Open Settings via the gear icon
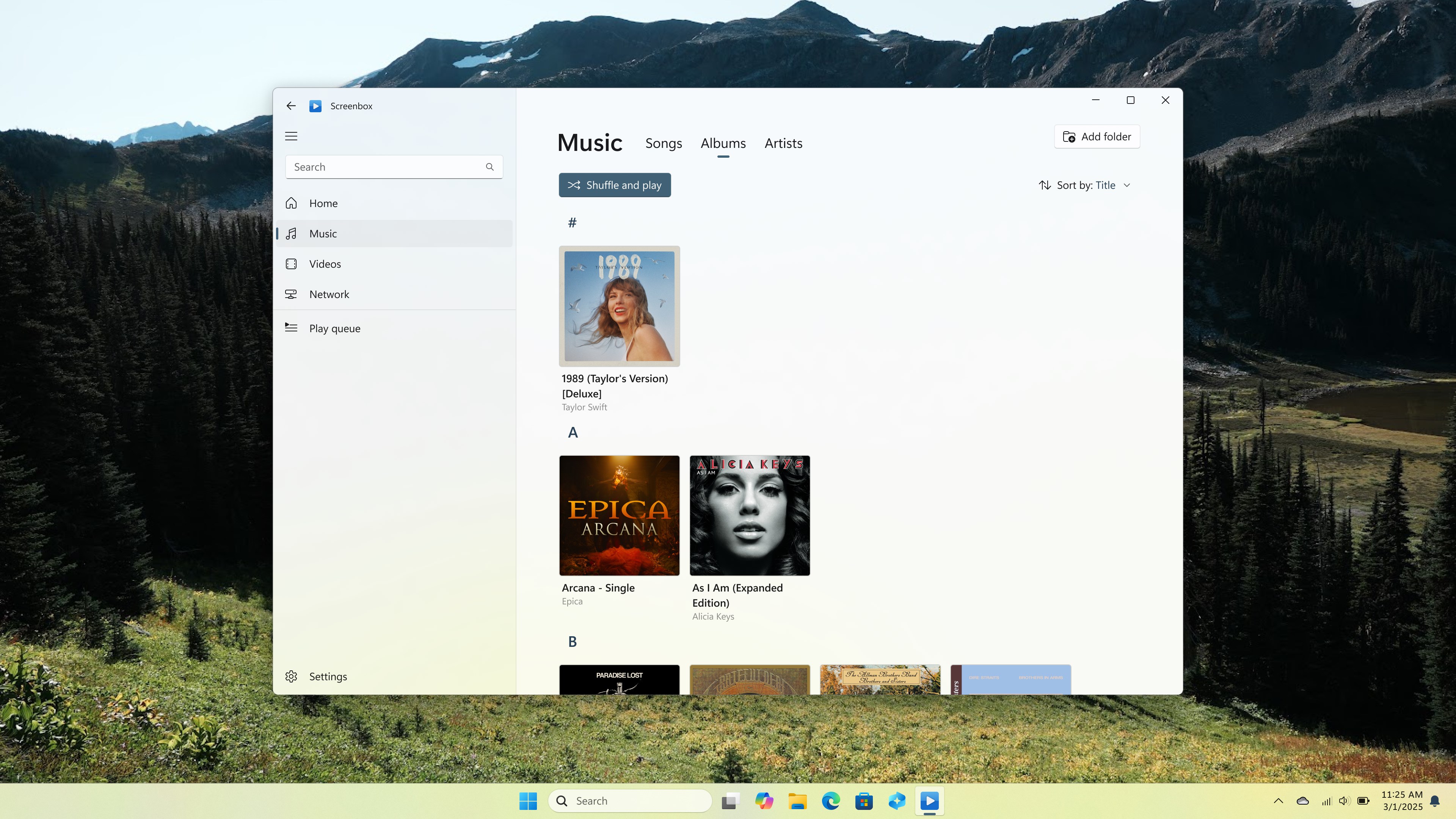Viewport: 1456px width, 819px height. [291, 676]
